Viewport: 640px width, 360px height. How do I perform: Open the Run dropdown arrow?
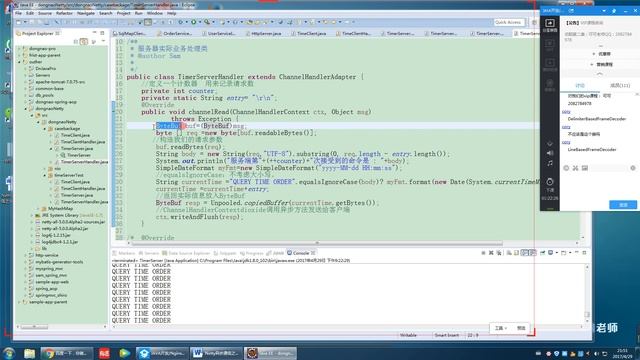click(200, 22)
